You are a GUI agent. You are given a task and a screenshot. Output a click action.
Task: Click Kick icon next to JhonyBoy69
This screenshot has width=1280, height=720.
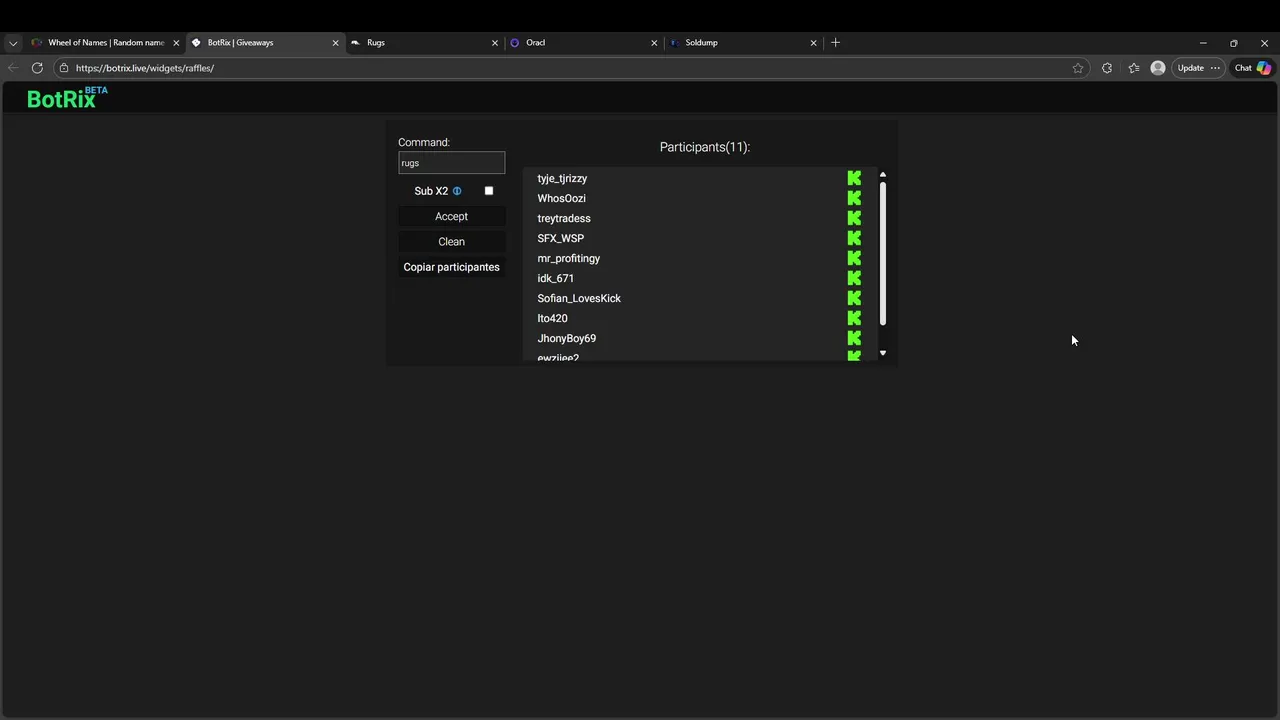[x=854, y=338]
